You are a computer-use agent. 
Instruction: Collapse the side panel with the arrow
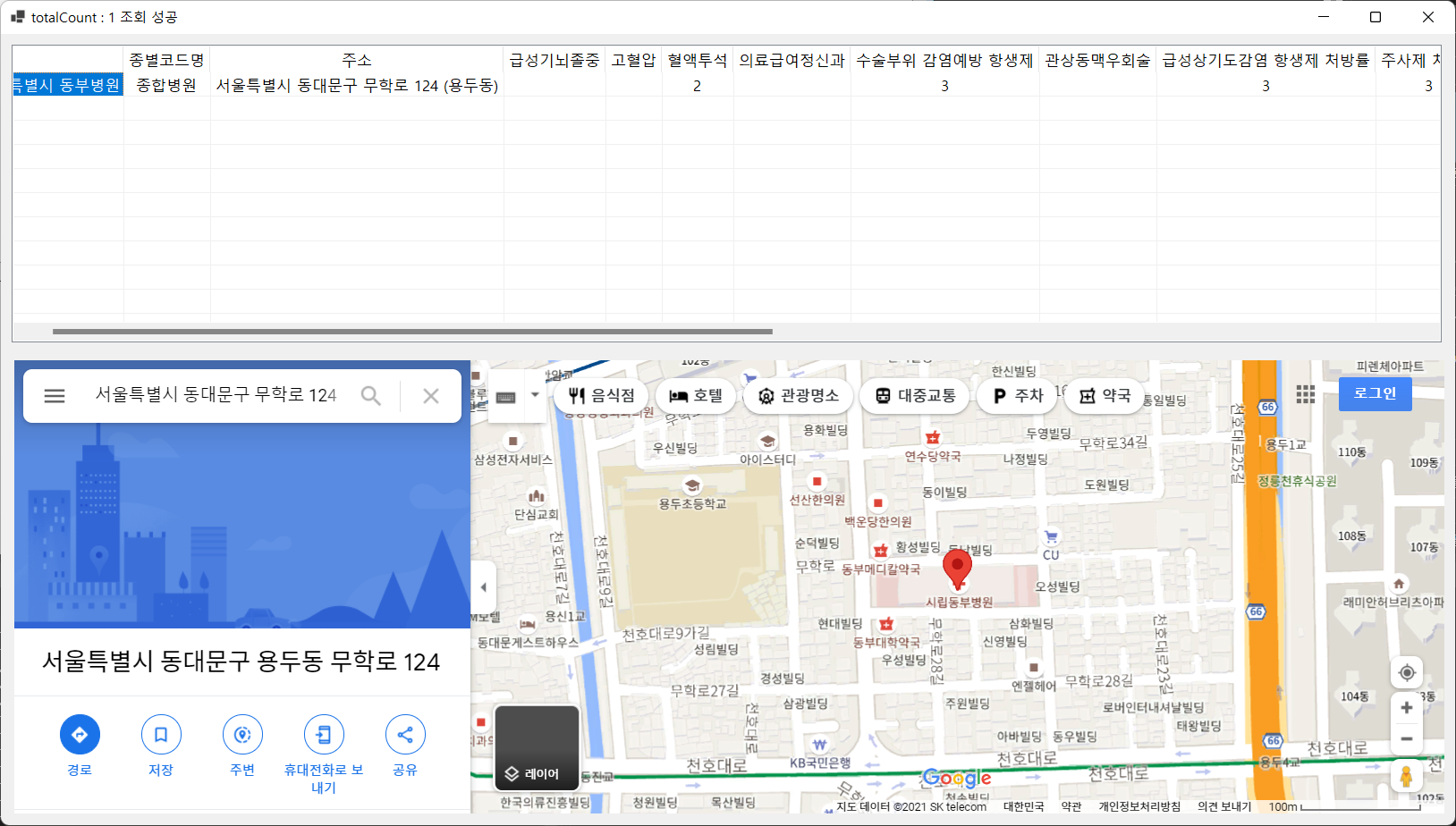[x=483, y=587]
